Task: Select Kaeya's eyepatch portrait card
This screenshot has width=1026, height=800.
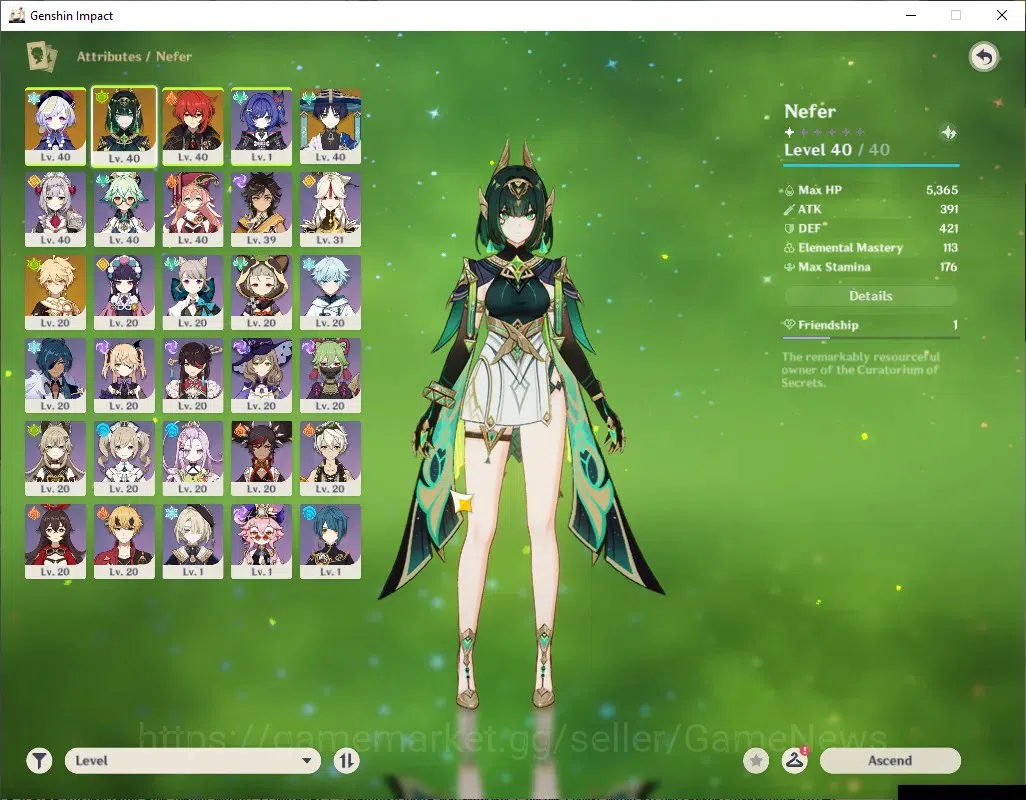Action: coord(56,375)
